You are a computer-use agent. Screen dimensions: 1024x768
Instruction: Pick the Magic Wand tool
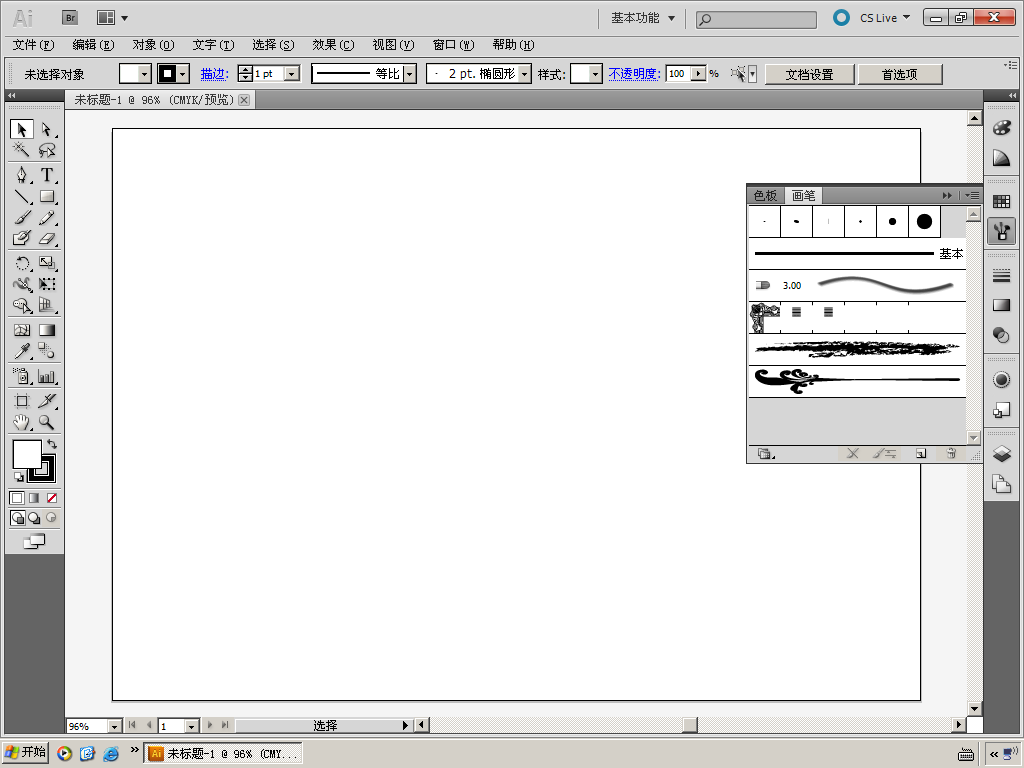(22, 150)
